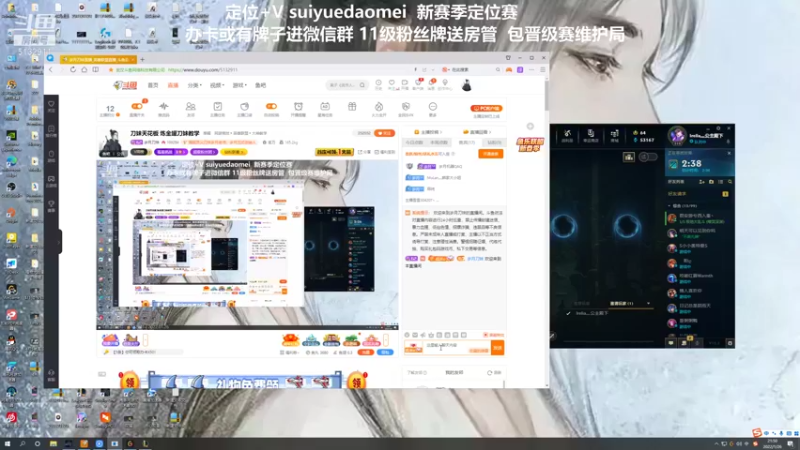
Task: Open the gift box icon in streamer toolbar
Action: click(x=352, y=106)
